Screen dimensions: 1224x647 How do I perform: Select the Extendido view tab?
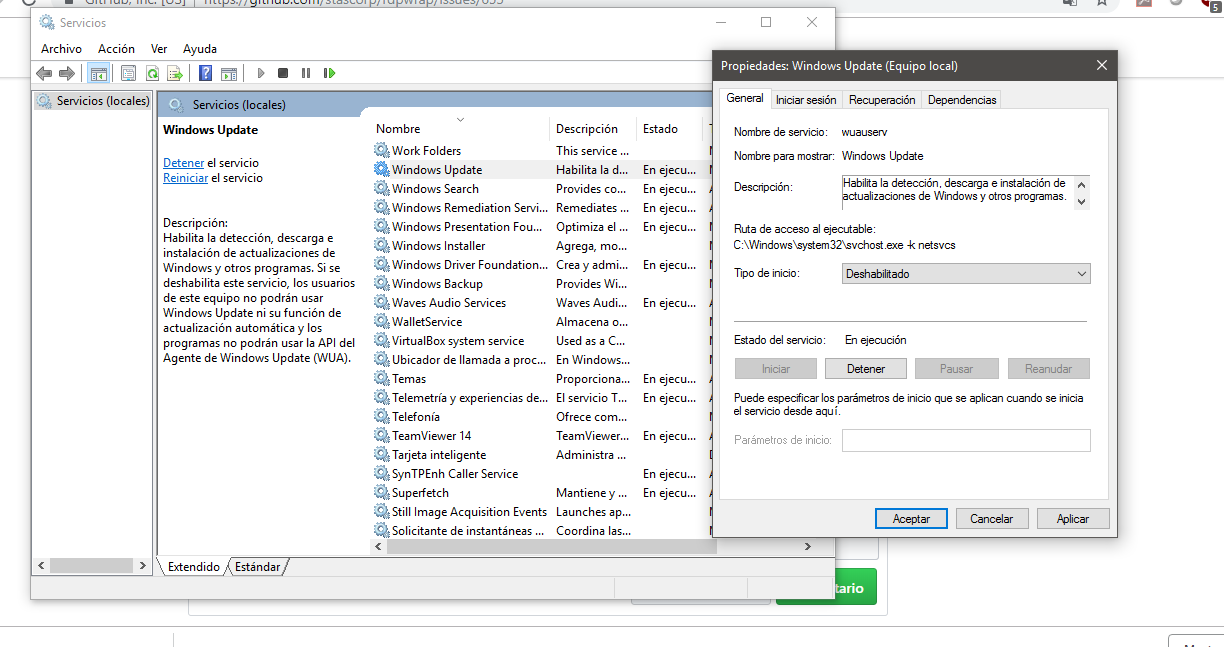(x=194, y=566)
